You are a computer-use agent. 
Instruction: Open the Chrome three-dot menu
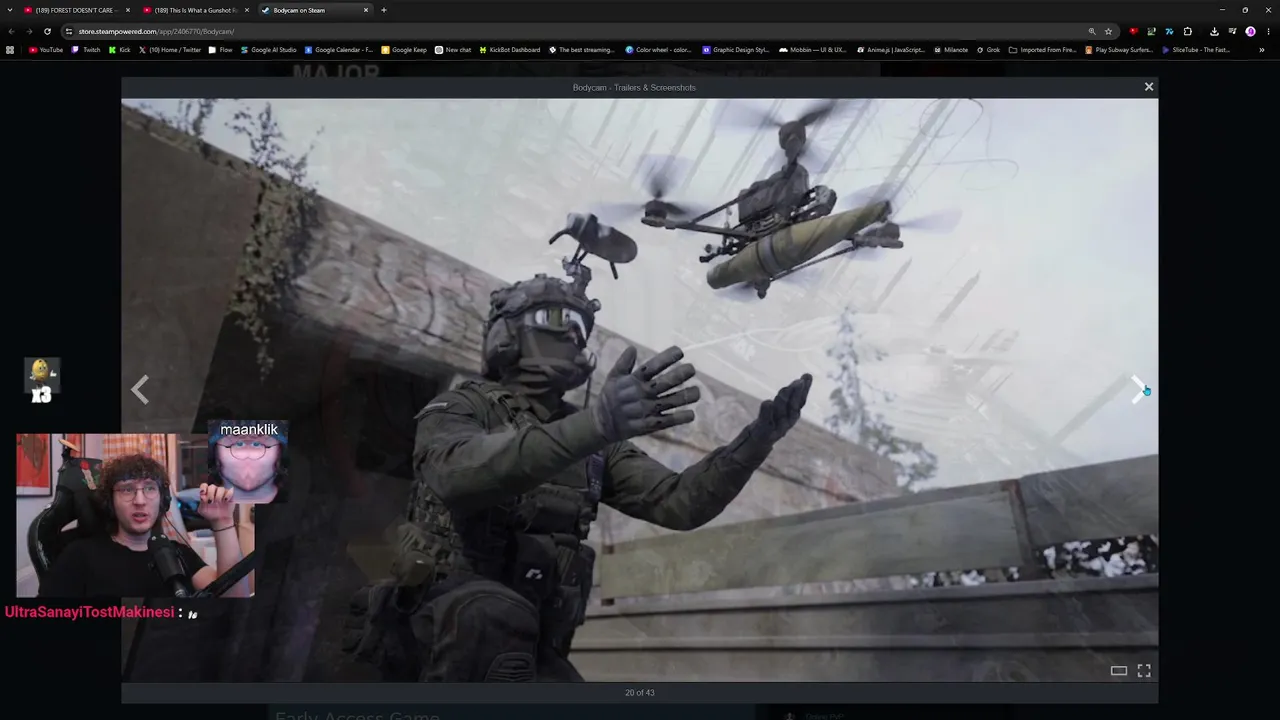pos(1268,31)
